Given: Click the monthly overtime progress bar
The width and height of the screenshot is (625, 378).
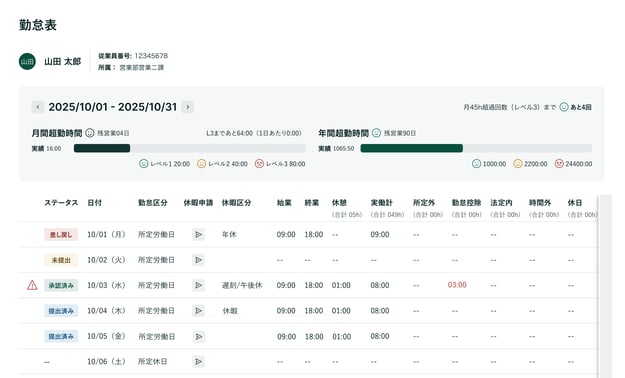Looking at the screenshot, I should click(x=190, y=148).
